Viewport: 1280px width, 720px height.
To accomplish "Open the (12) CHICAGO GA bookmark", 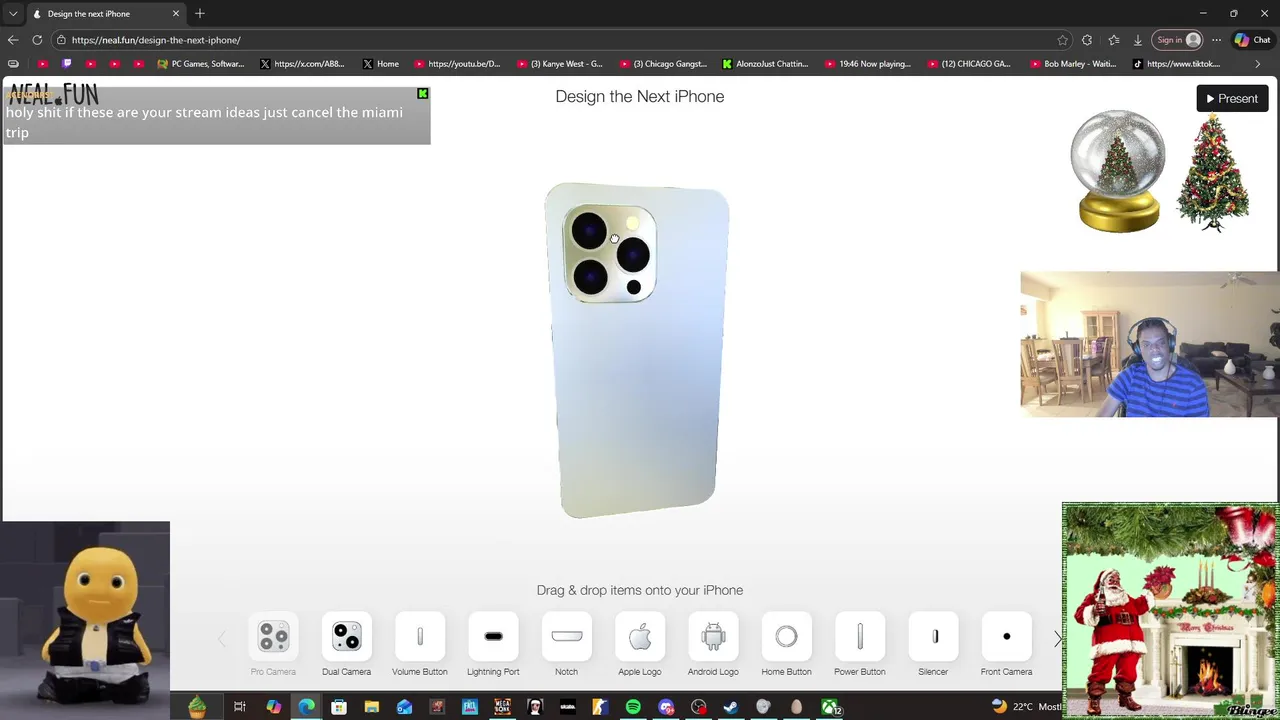I will click(970, 64).
